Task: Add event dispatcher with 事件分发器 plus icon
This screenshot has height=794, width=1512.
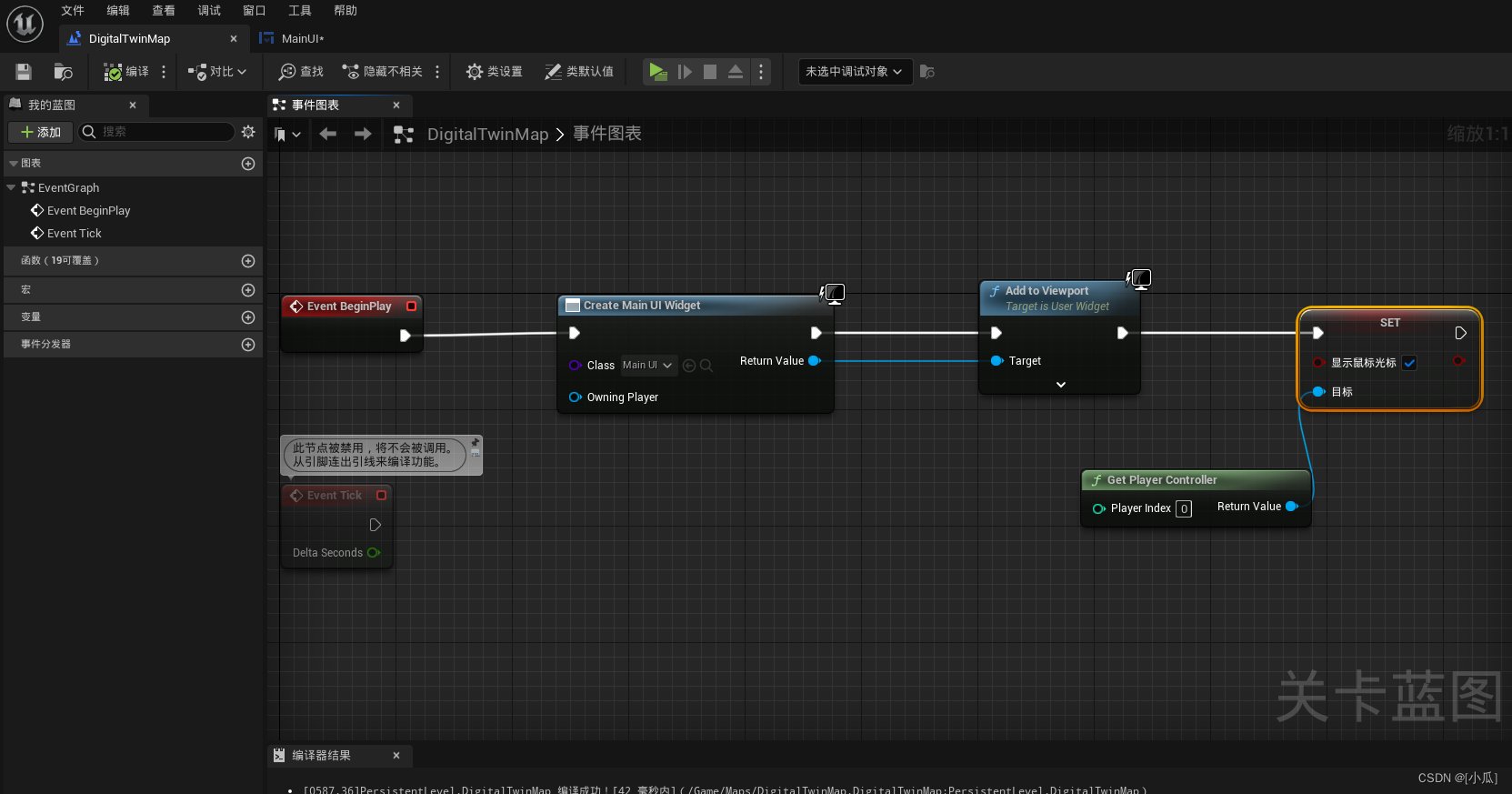Action: pos(248,345)
